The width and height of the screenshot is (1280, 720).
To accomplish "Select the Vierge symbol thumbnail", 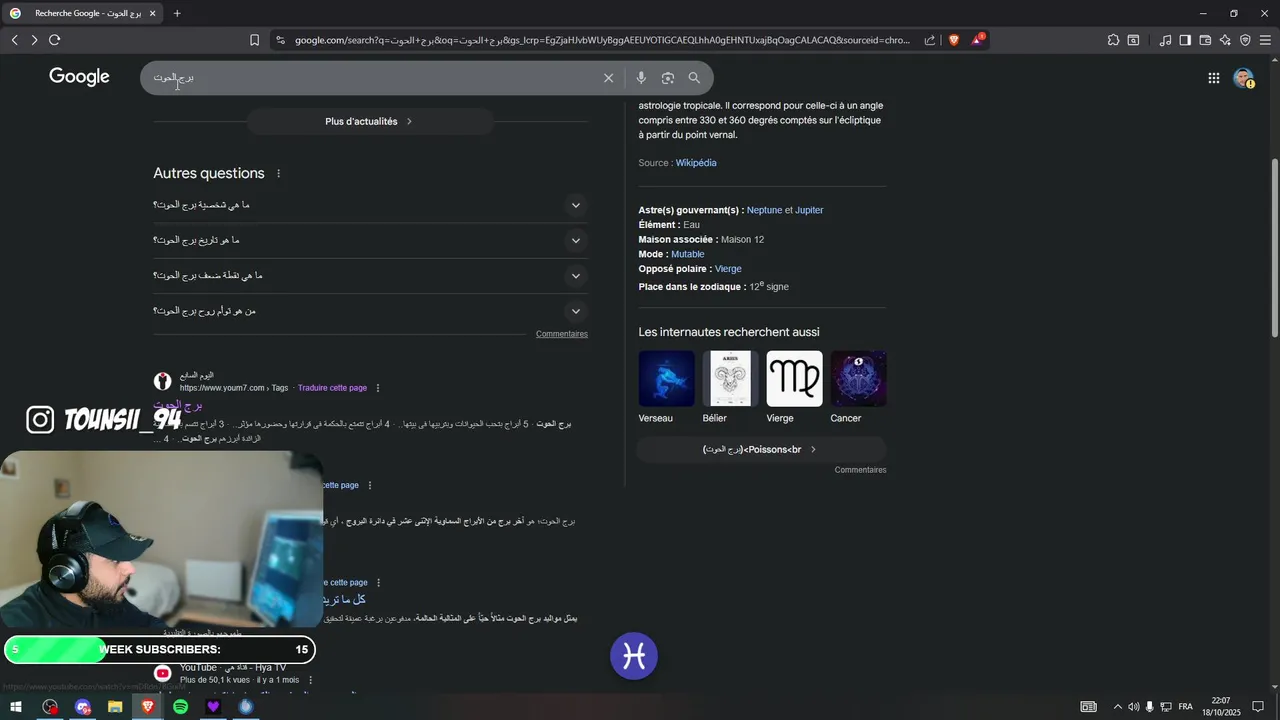I will point(795,378).
